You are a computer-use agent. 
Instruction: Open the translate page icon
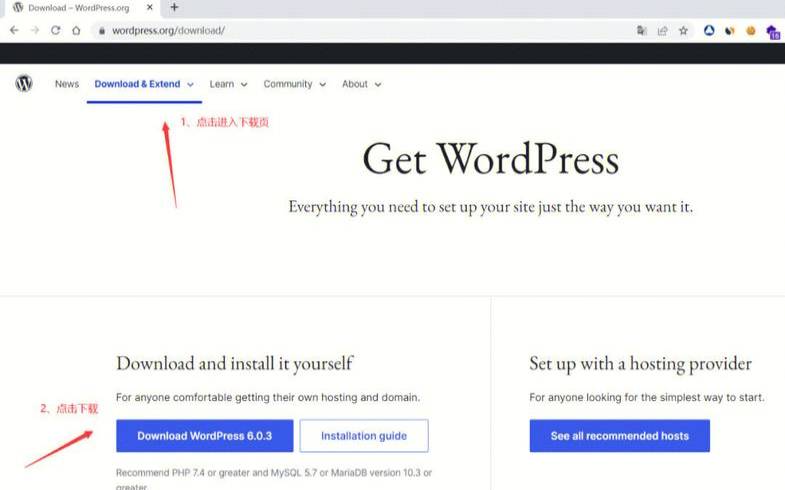642,31
